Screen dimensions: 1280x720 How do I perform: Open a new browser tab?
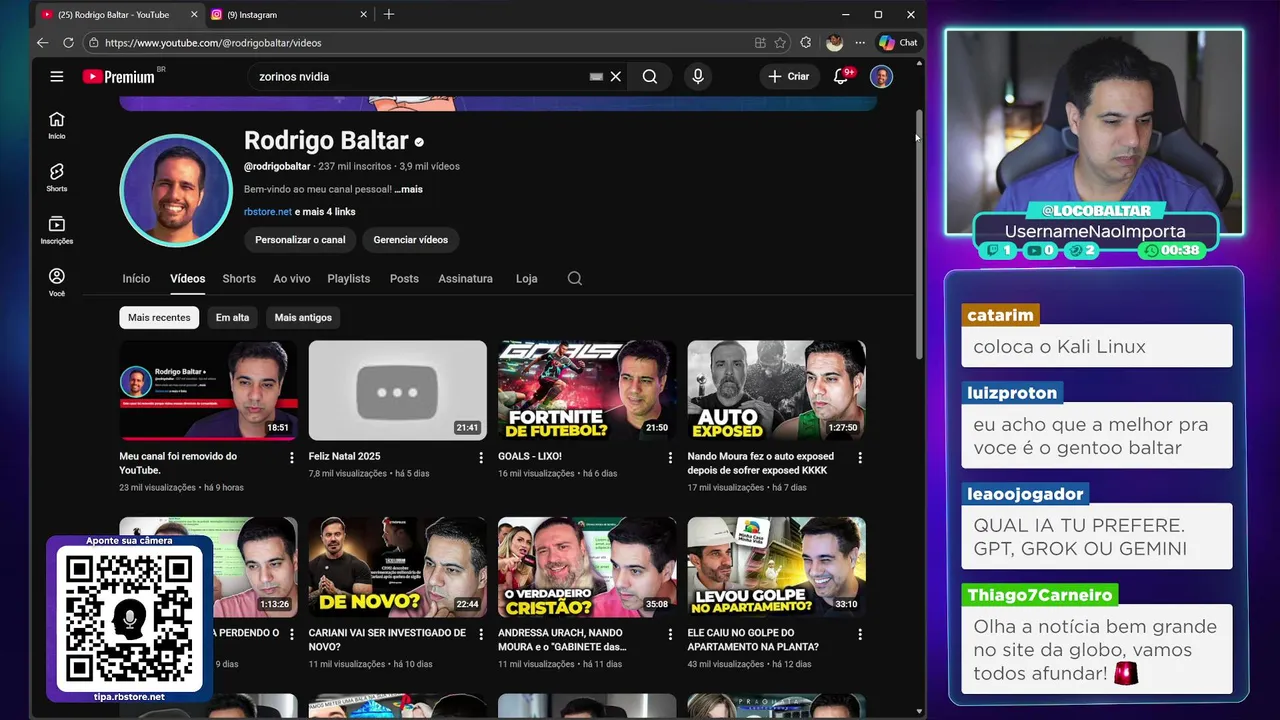(389, 14)
